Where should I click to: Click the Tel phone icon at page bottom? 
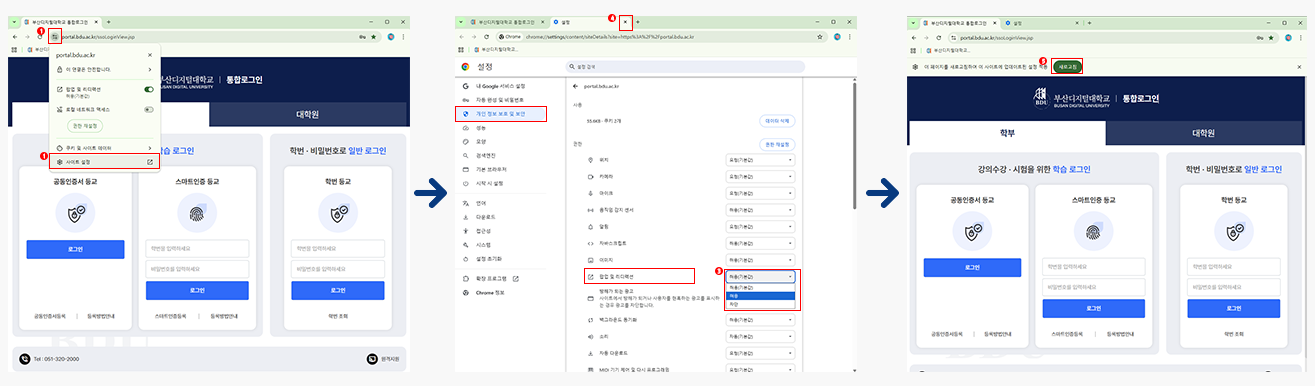tap(25, 358)
